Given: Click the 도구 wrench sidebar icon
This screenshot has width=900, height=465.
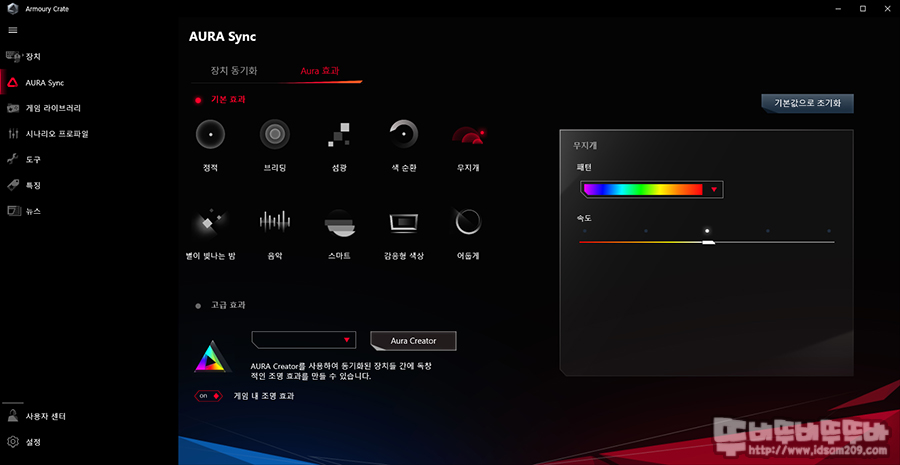Looking at the screenshot, I should [x=13, y=160].
